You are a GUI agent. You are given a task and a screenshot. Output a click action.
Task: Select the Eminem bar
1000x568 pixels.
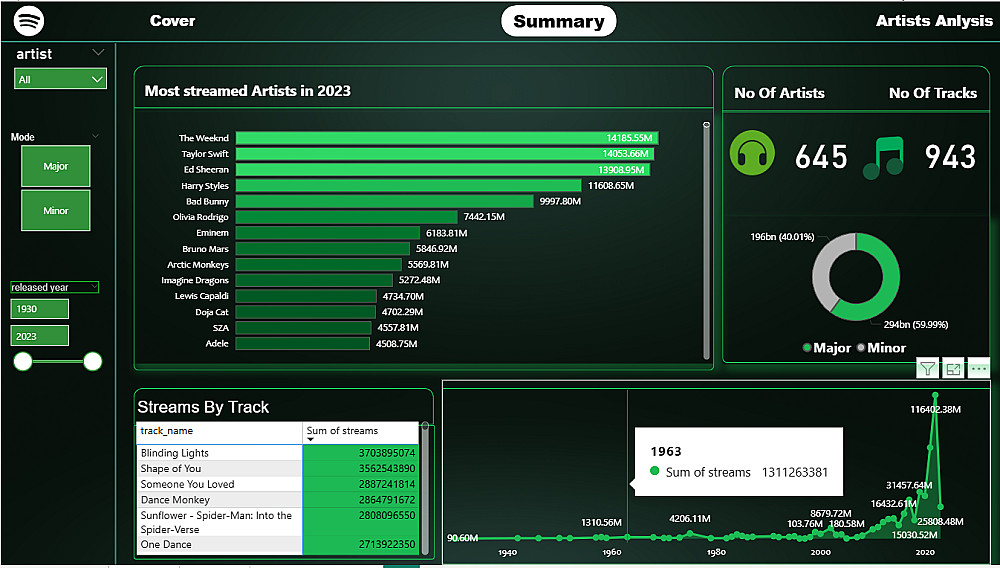click(x=328, y=233)
